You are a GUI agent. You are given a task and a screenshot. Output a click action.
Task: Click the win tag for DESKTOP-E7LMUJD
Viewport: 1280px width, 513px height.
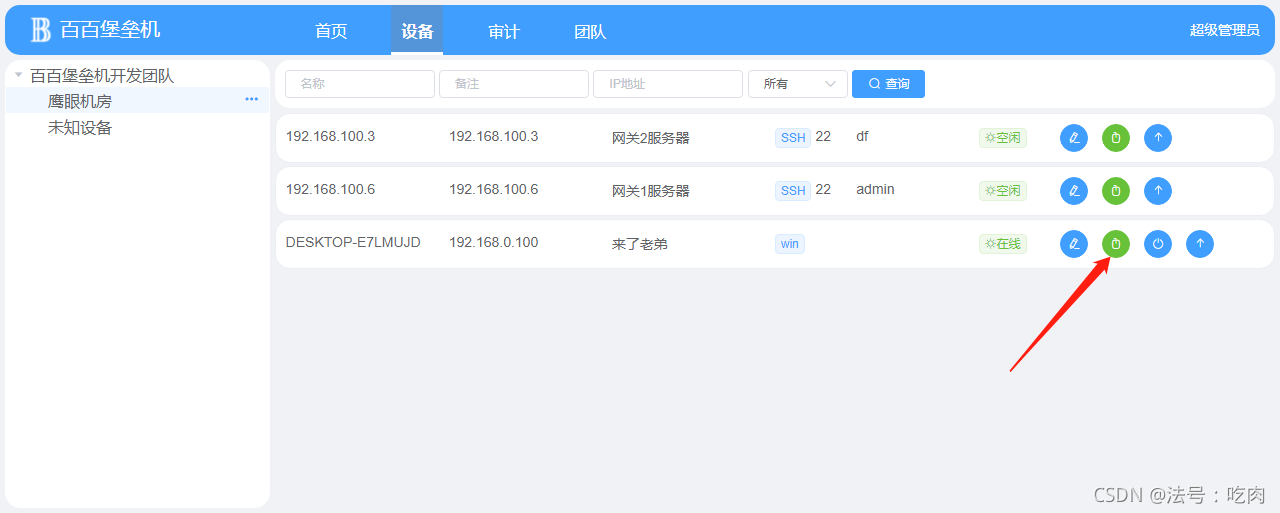(x=790, y=244)
